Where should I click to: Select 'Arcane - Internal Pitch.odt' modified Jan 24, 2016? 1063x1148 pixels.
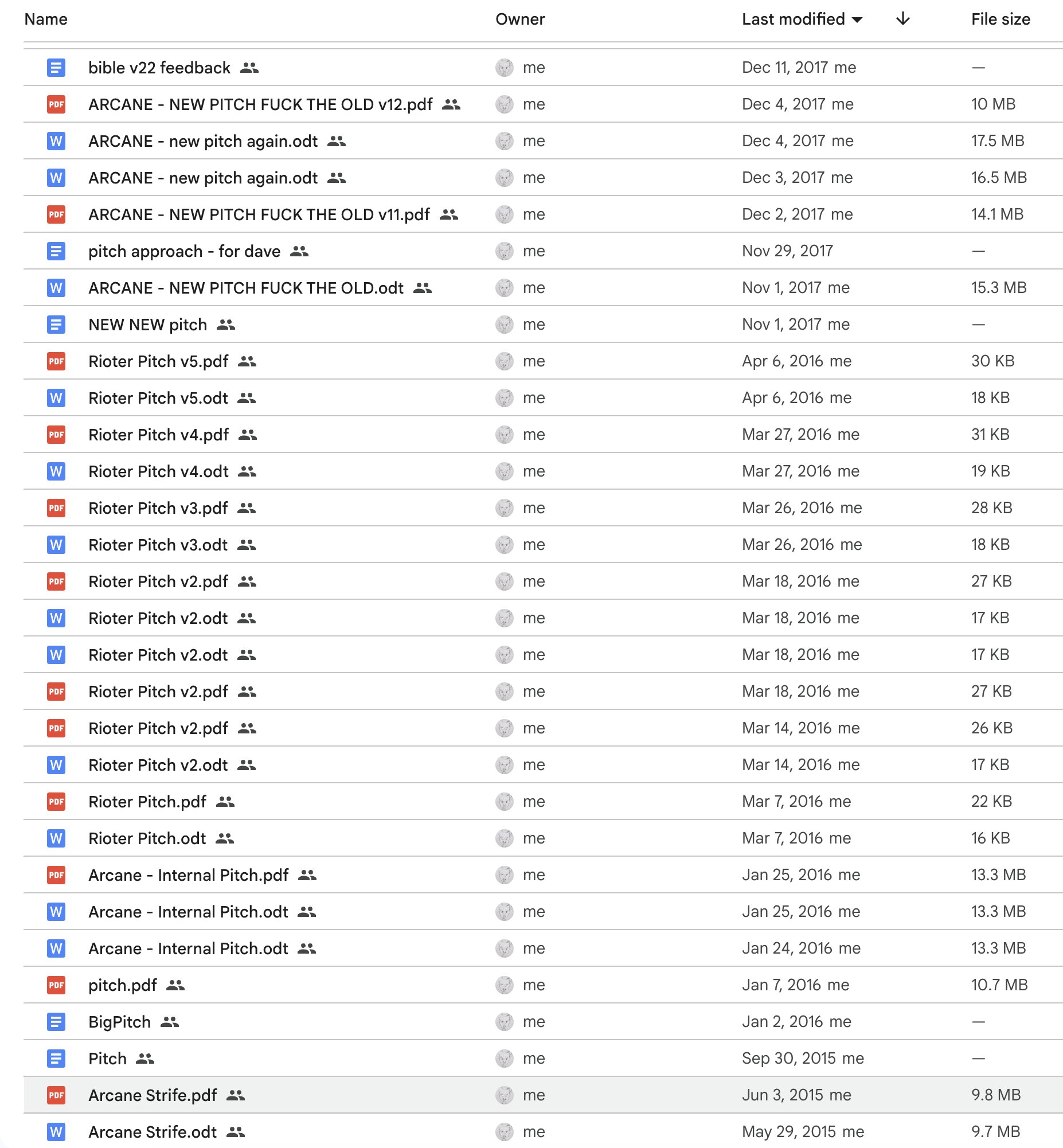coord(188,948)
